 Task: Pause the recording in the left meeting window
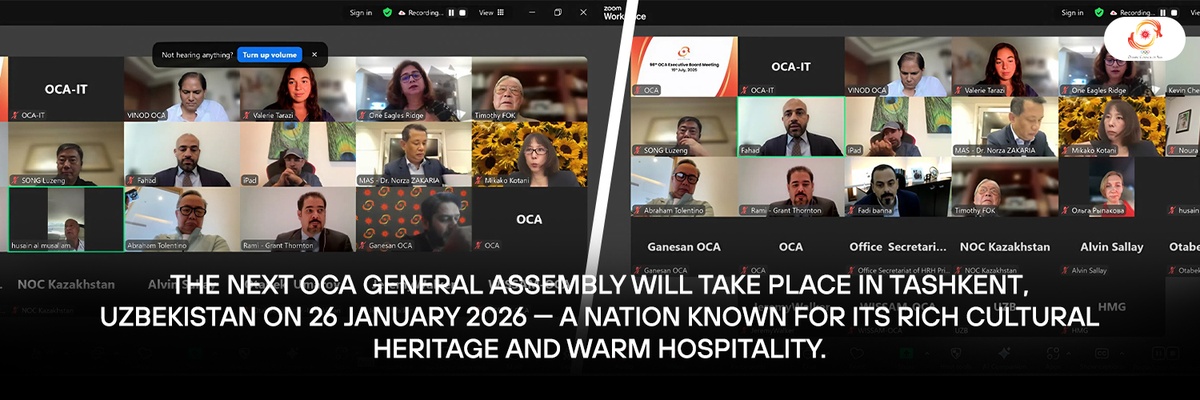tap(451, 13)
